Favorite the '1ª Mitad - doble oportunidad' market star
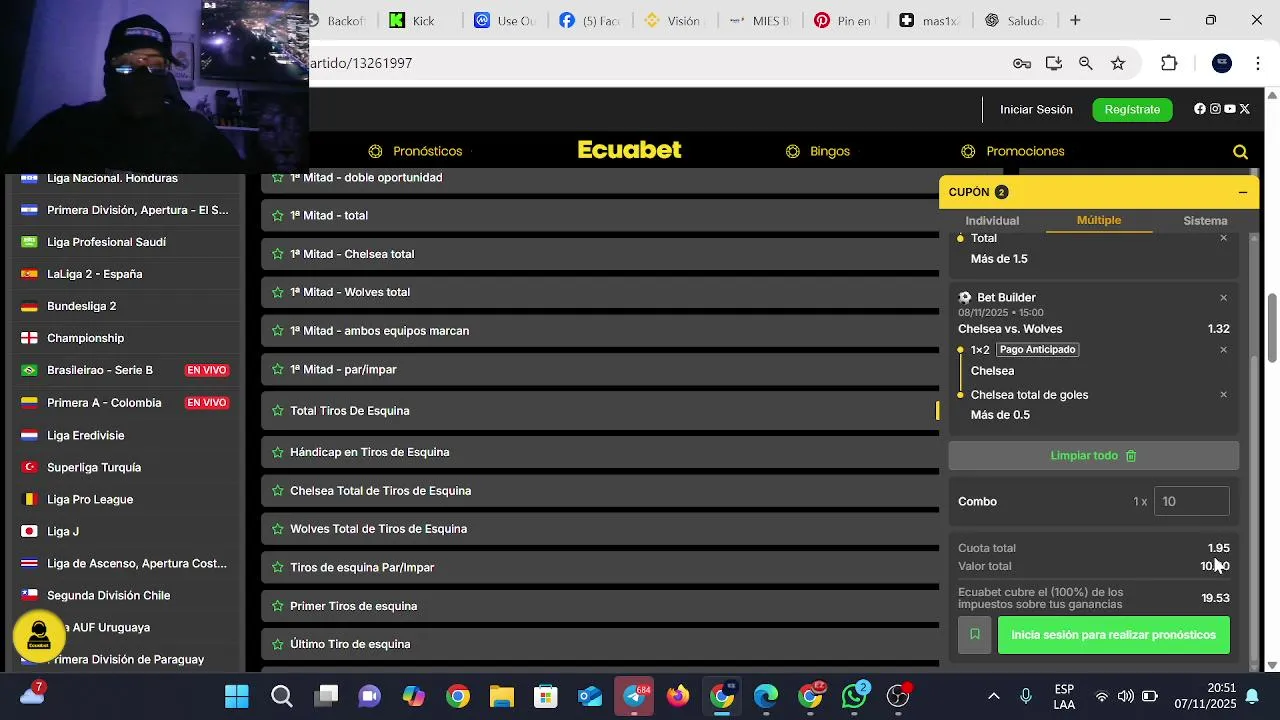Screen dimensions: 1280x720 tap(278, 178)
